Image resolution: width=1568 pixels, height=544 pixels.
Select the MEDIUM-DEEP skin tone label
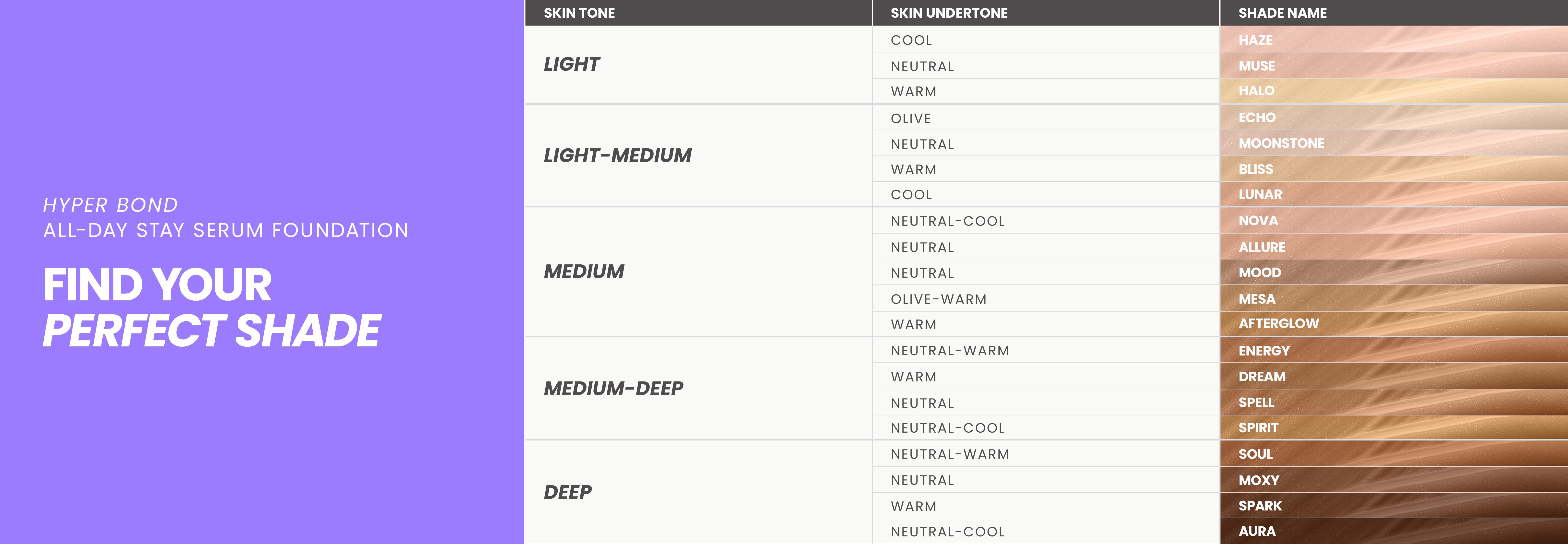click(613, 388)
